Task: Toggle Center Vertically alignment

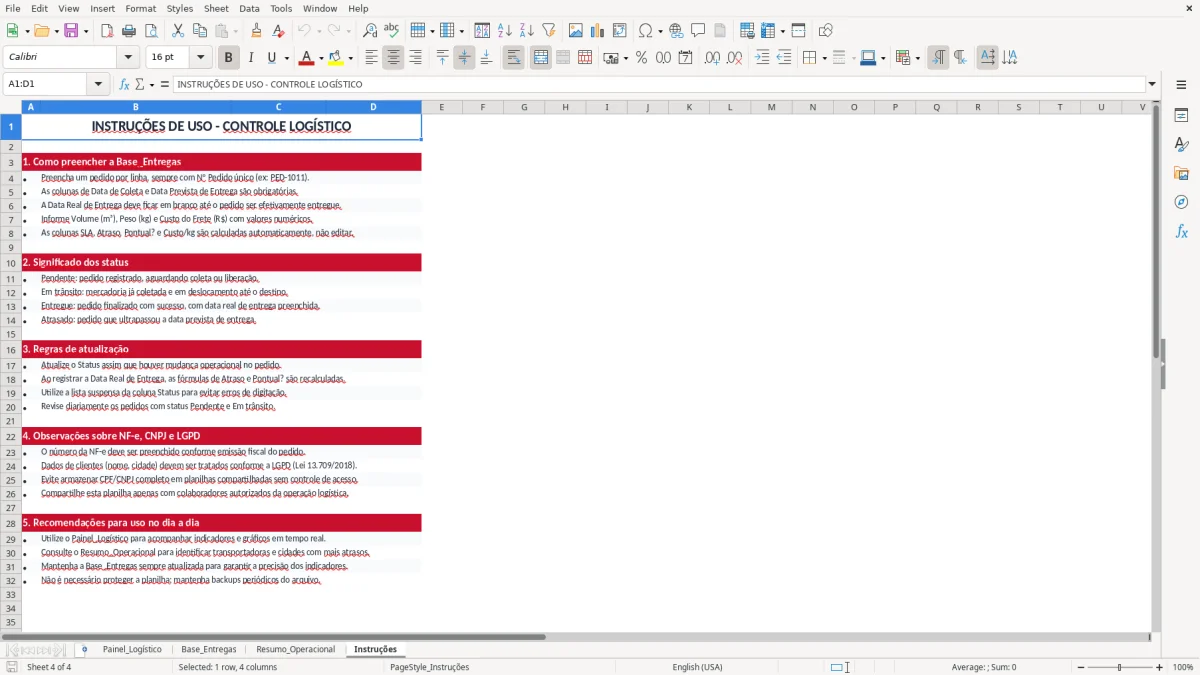Action: coord(464,58)
